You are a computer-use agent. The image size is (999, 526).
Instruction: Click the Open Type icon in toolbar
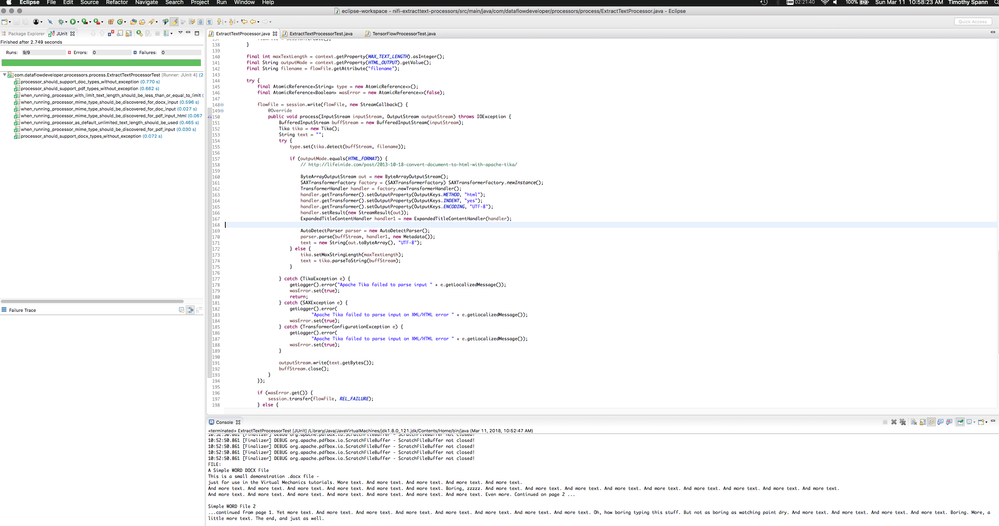click(133, 22)
